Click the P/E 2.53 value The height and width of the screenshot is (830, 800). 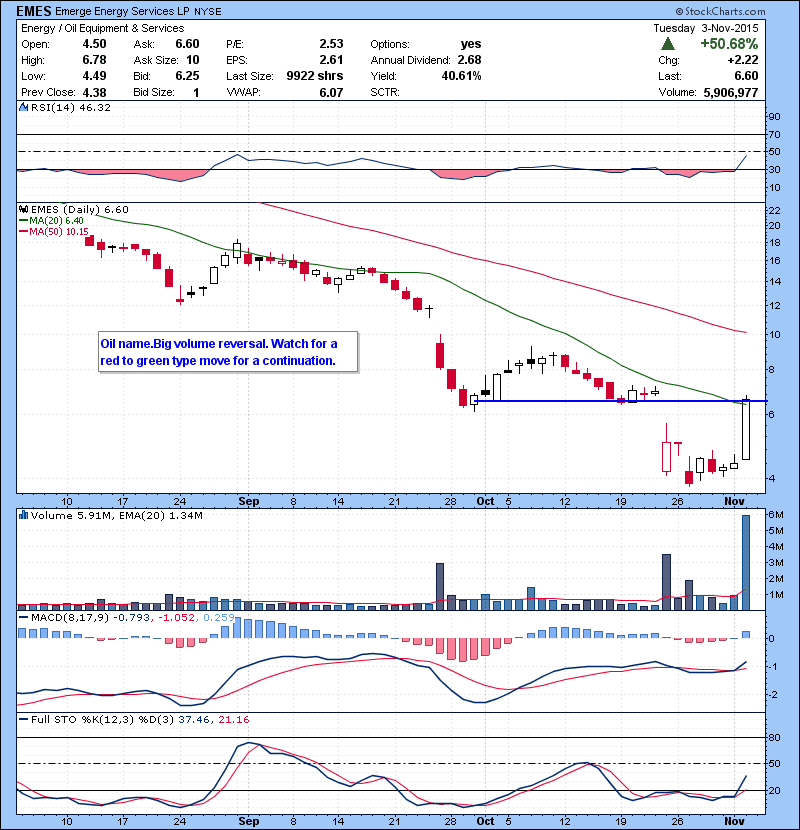pos(331,44)
